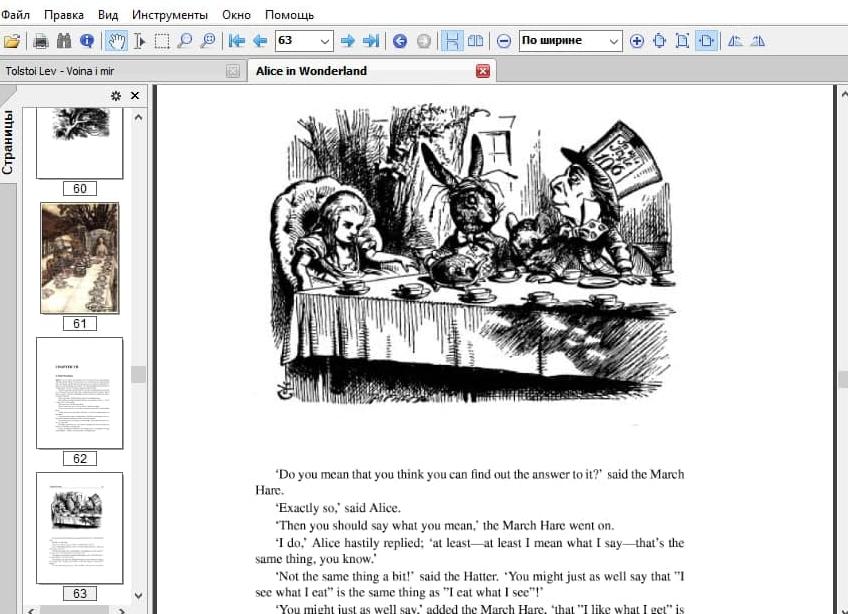Open text search with the binoculars icon
Image resolution: width=848 pixels, height=614 pixels.
coord(64,41)
